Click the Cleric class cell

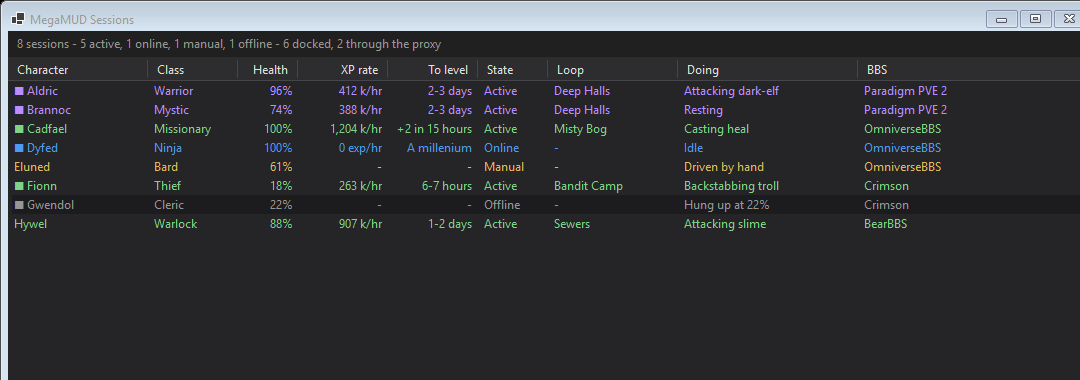coord(169,205)
